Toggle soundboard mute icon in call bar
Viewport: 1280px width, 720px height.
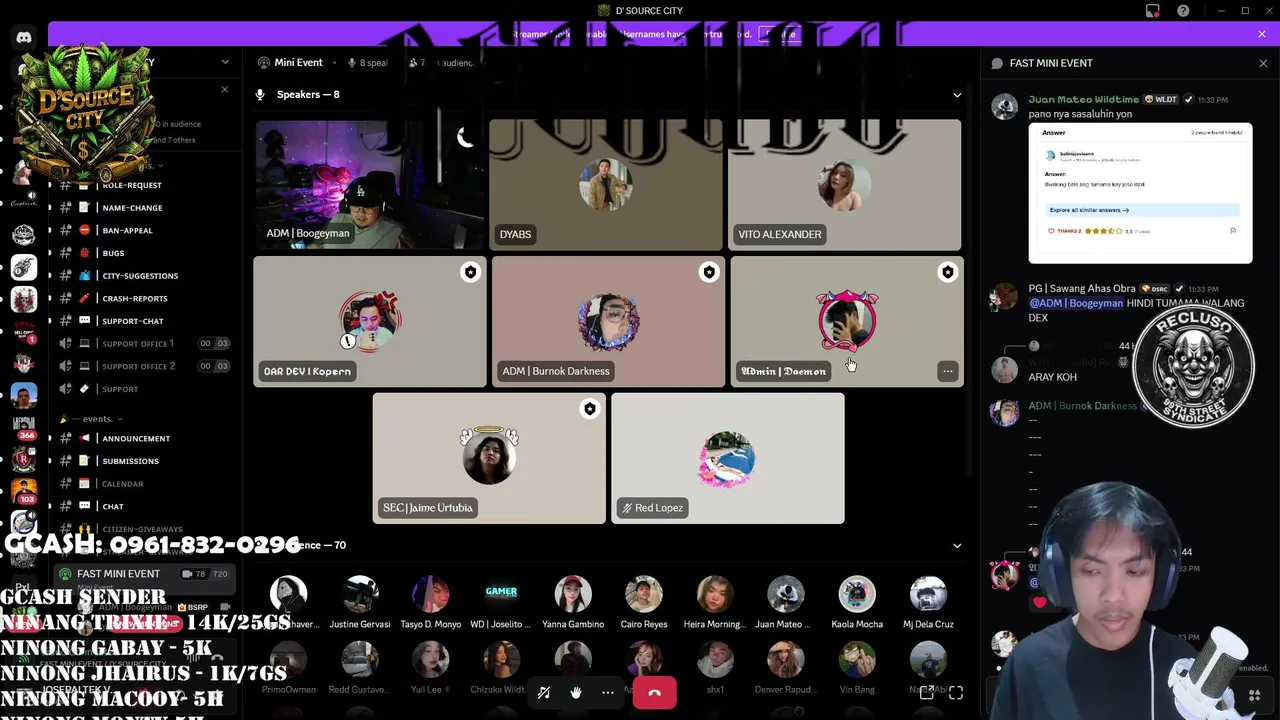544,692
